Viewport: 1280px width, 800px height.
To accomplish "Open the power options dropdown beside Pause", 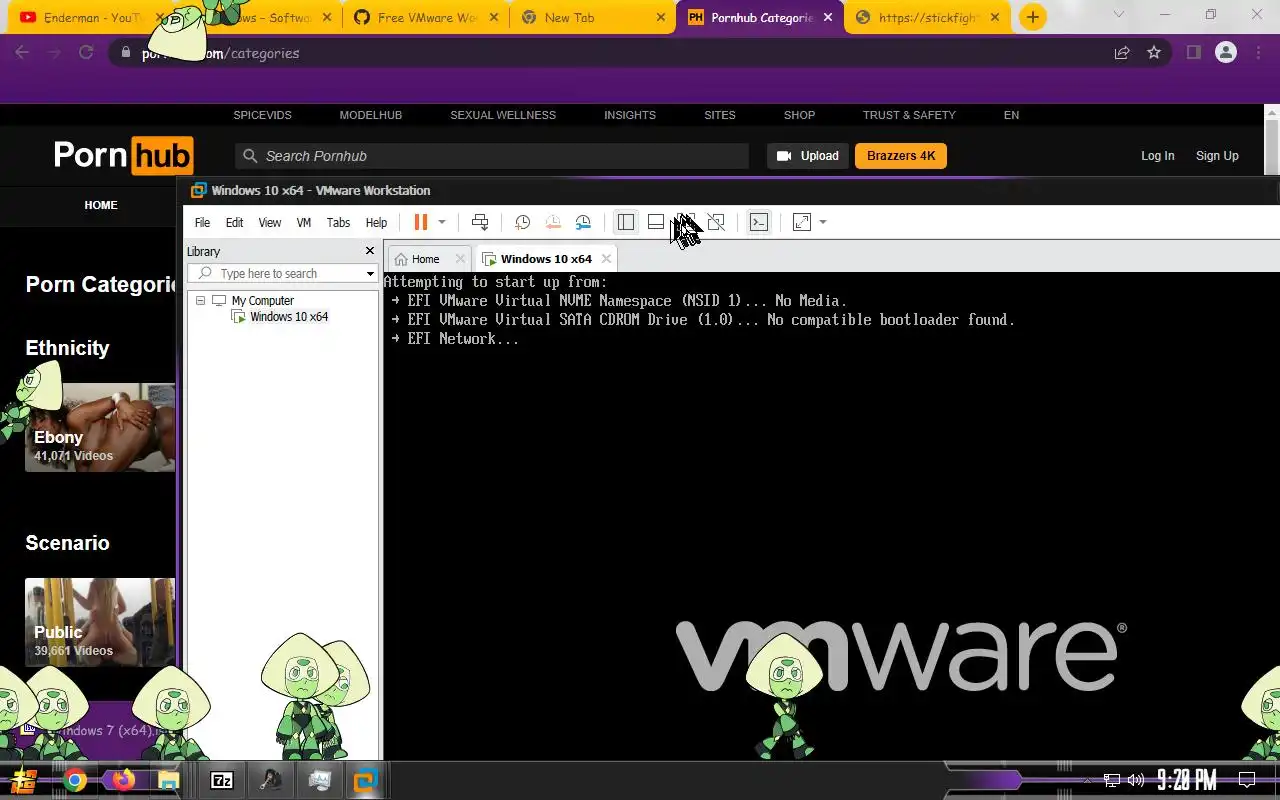I will [x=442, y=222].
